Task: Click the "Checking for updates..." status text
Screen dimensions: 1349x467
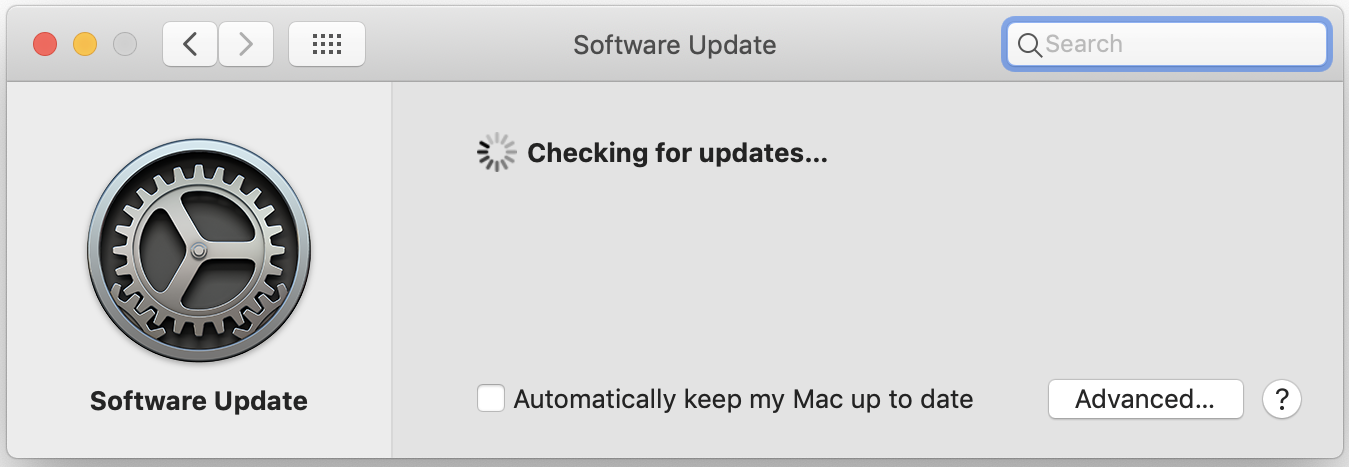Action: pyautogui.click(x=677, y=153)
